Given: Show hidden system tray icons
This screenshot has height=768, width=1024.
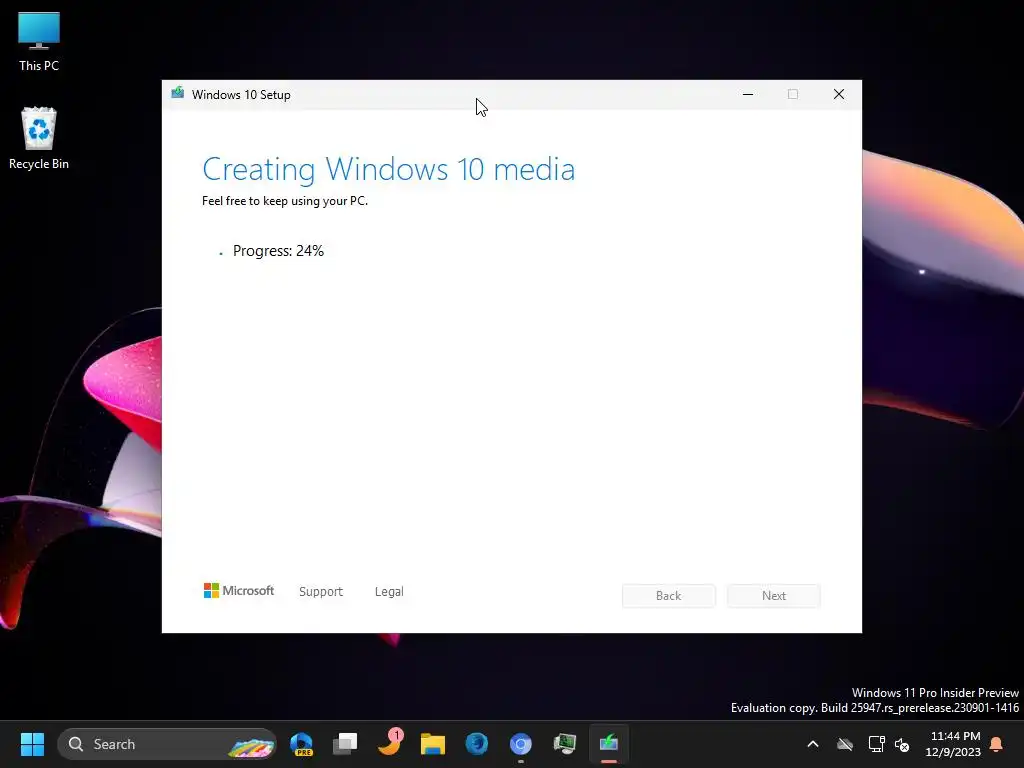Looking at the screenshot, I should (813, 744).
